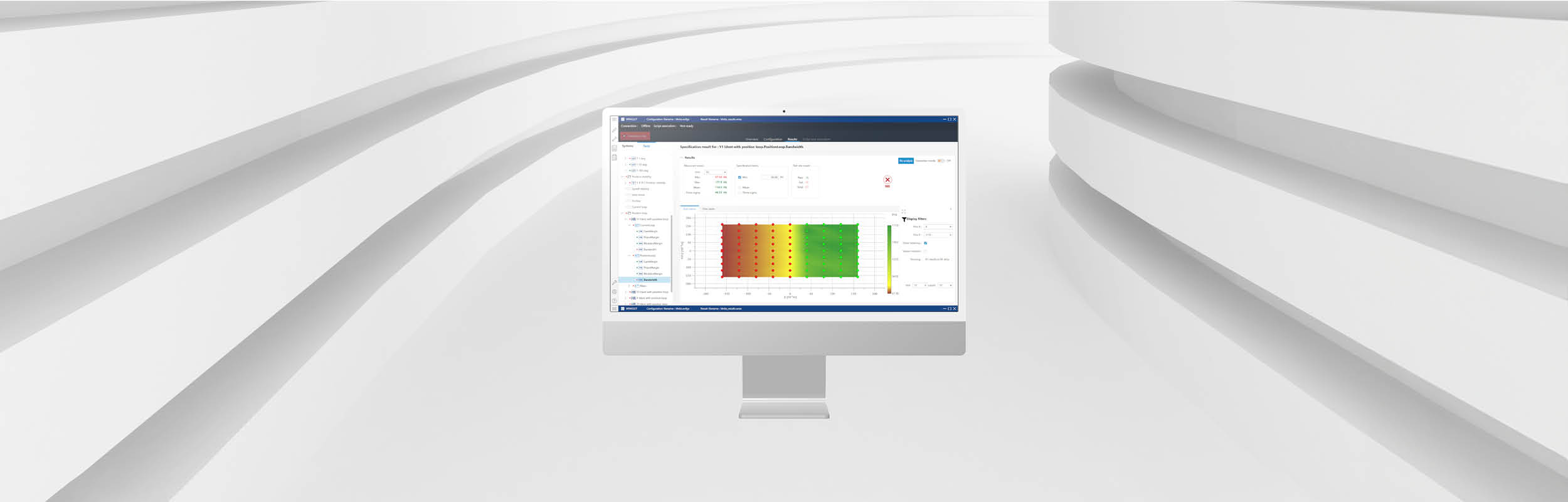This screenshot has width=1568, height=502.
Task: Enable the Three sigma specification checkbox
Action: pyautogui.click(x=739, y=193)
